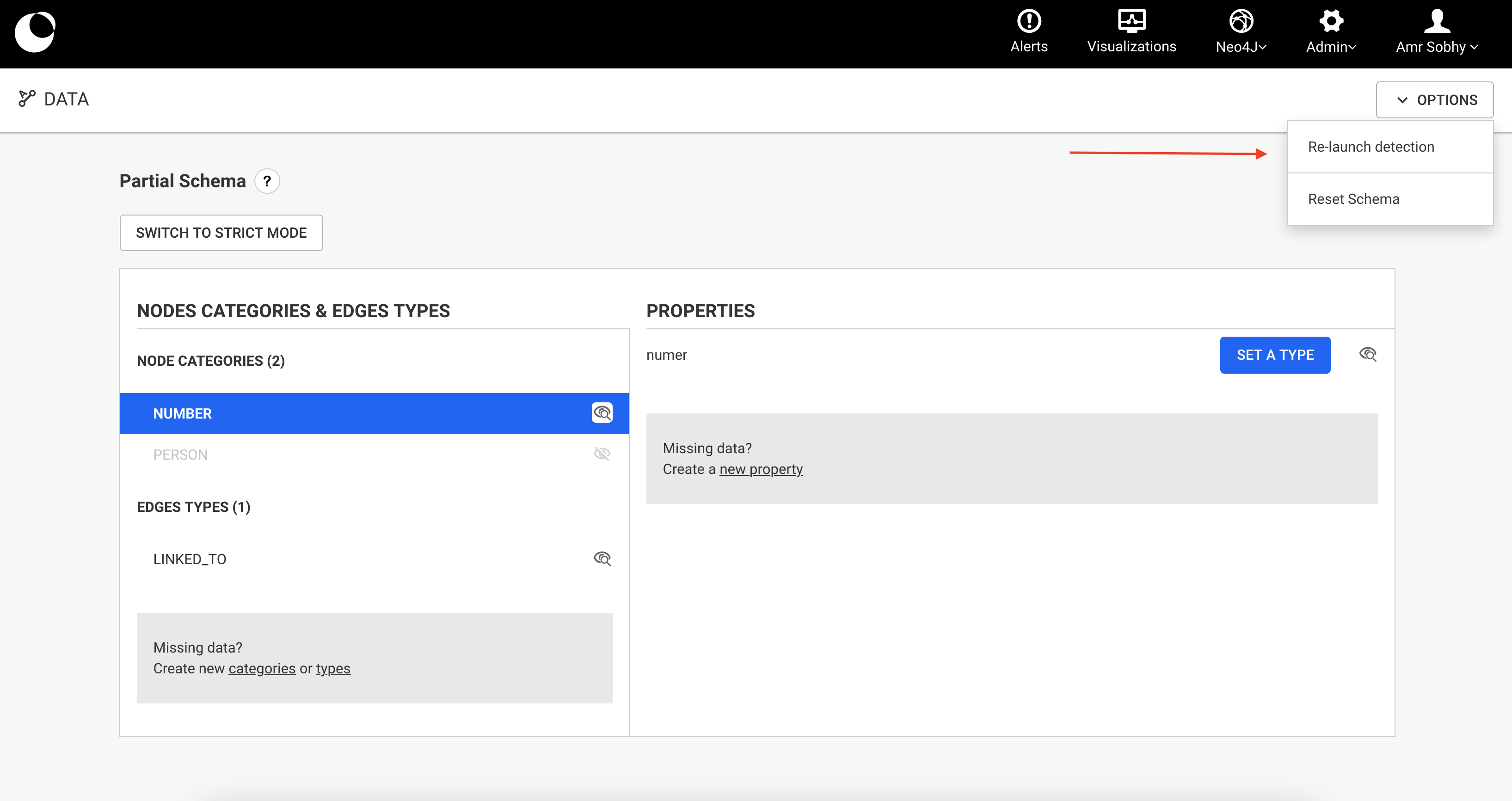
Task: Open the Amr Sobhy user dropdown
Action: point(1436,47)
